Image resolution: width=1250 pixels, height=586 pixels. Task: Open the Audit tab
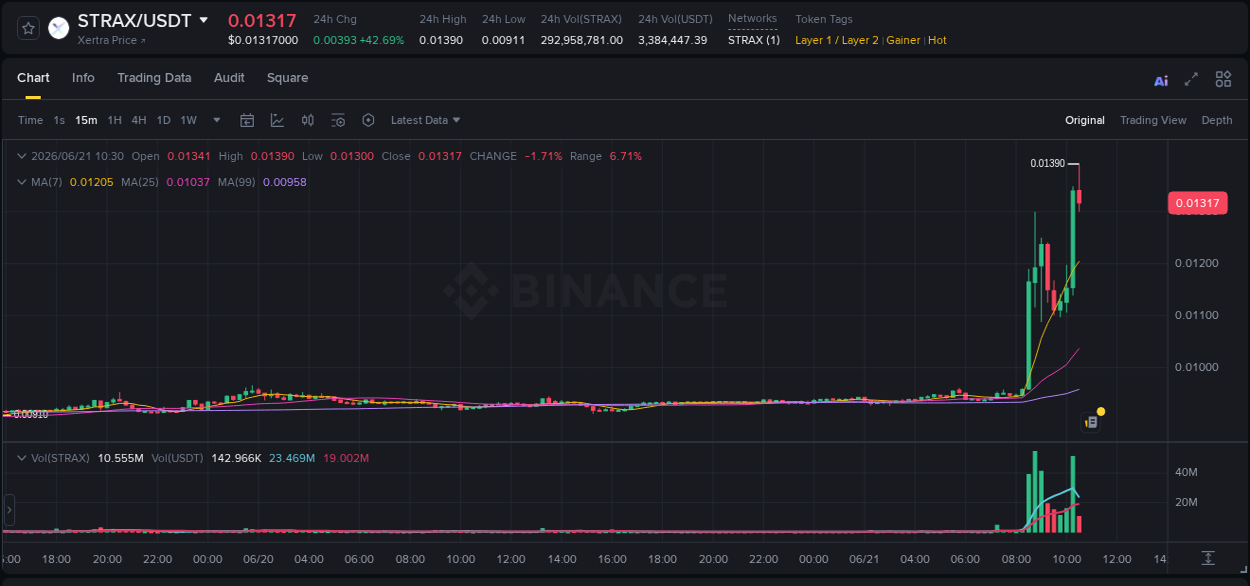pos(229,78)
